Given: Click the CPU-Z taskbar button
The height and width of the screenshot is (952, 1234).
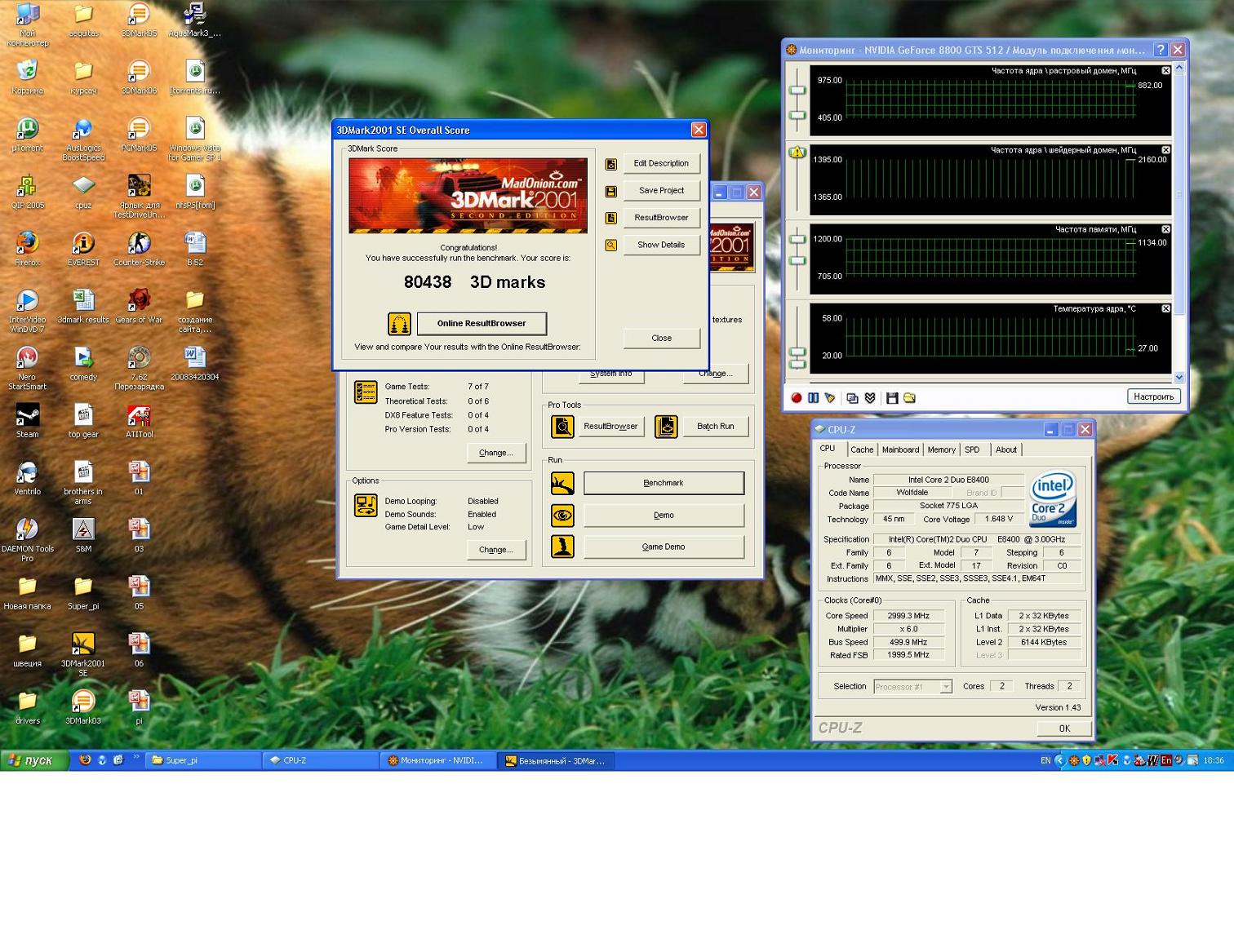Looking at the screenshot, I should coord(321,760).
